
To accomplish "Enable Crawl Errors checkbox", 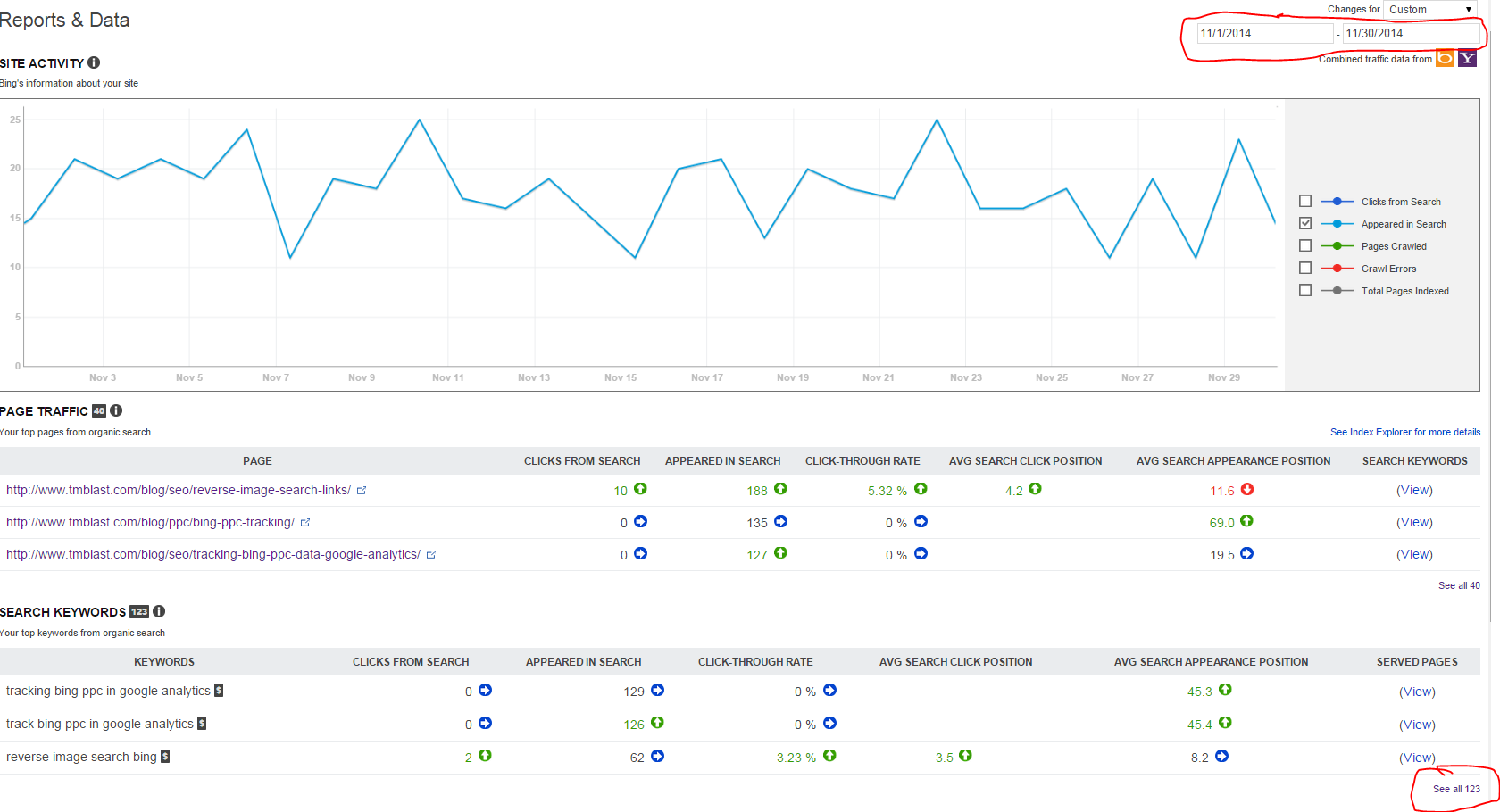I will pyautogui.click(x=1305, y=268).
